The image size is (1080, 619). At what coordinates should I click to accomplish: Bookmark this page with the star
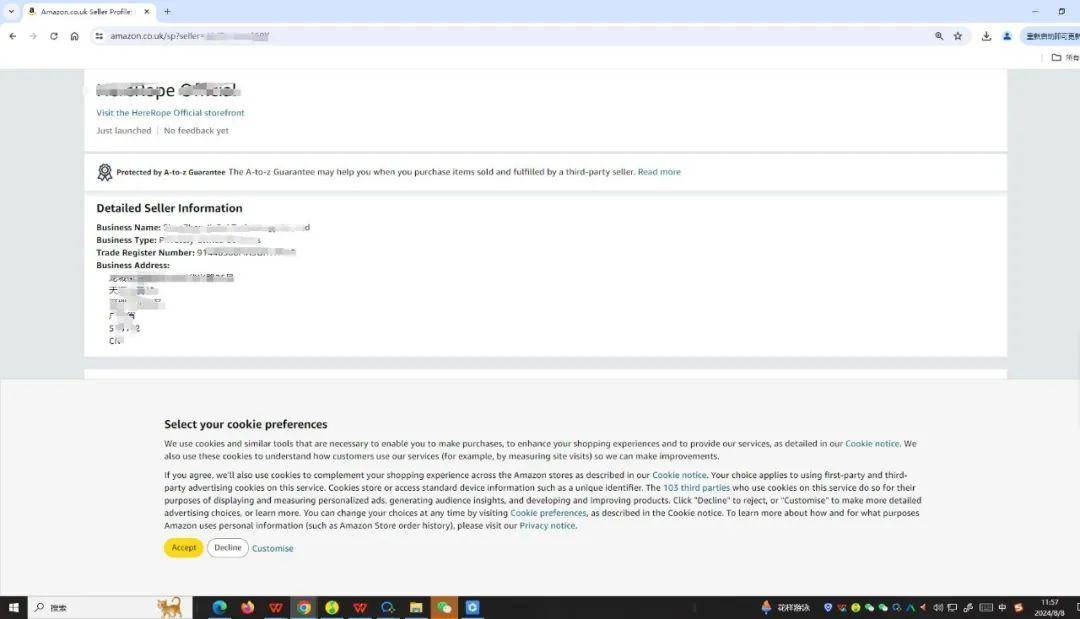click(x=958, y=36)
